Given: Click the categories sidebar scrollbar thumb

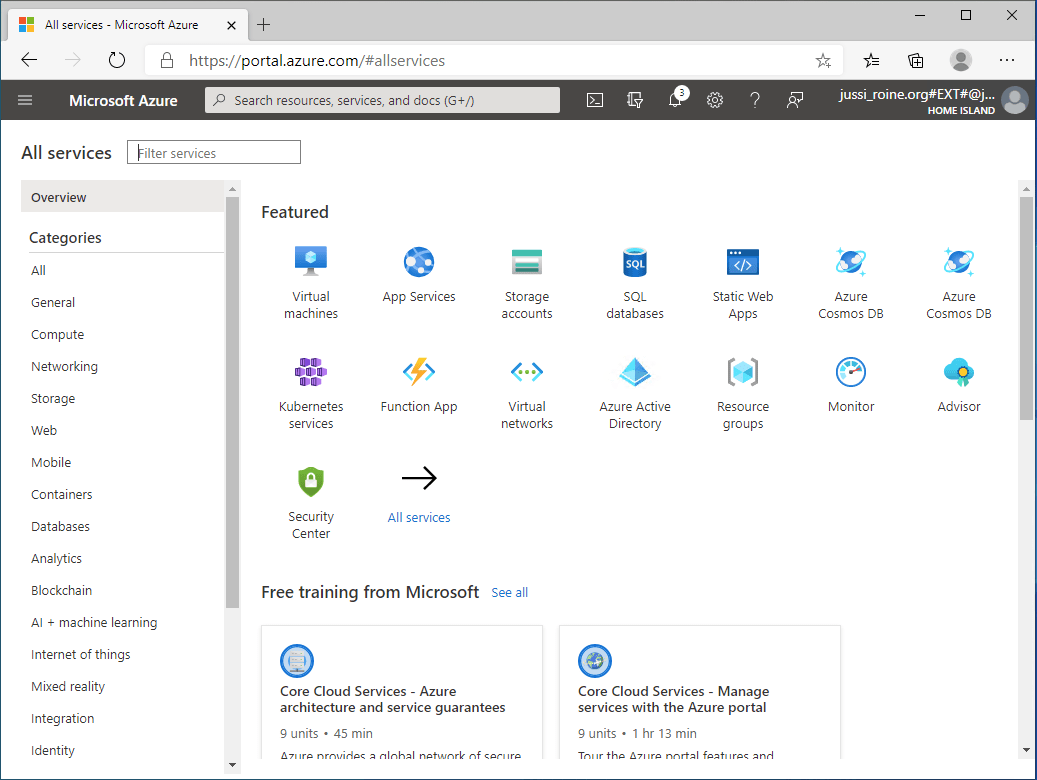Looking at the screenshot, I should click(232, 402).
